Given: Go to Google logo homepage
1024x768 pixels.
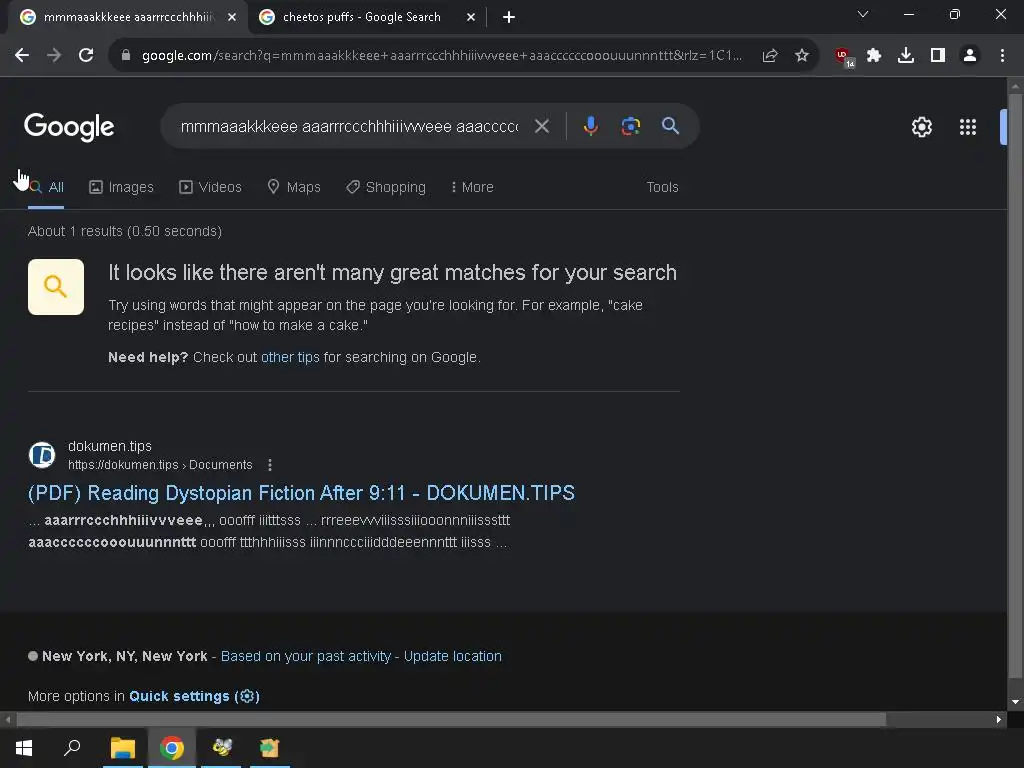Looking at the screenshot, I should (x=69, y=127).
